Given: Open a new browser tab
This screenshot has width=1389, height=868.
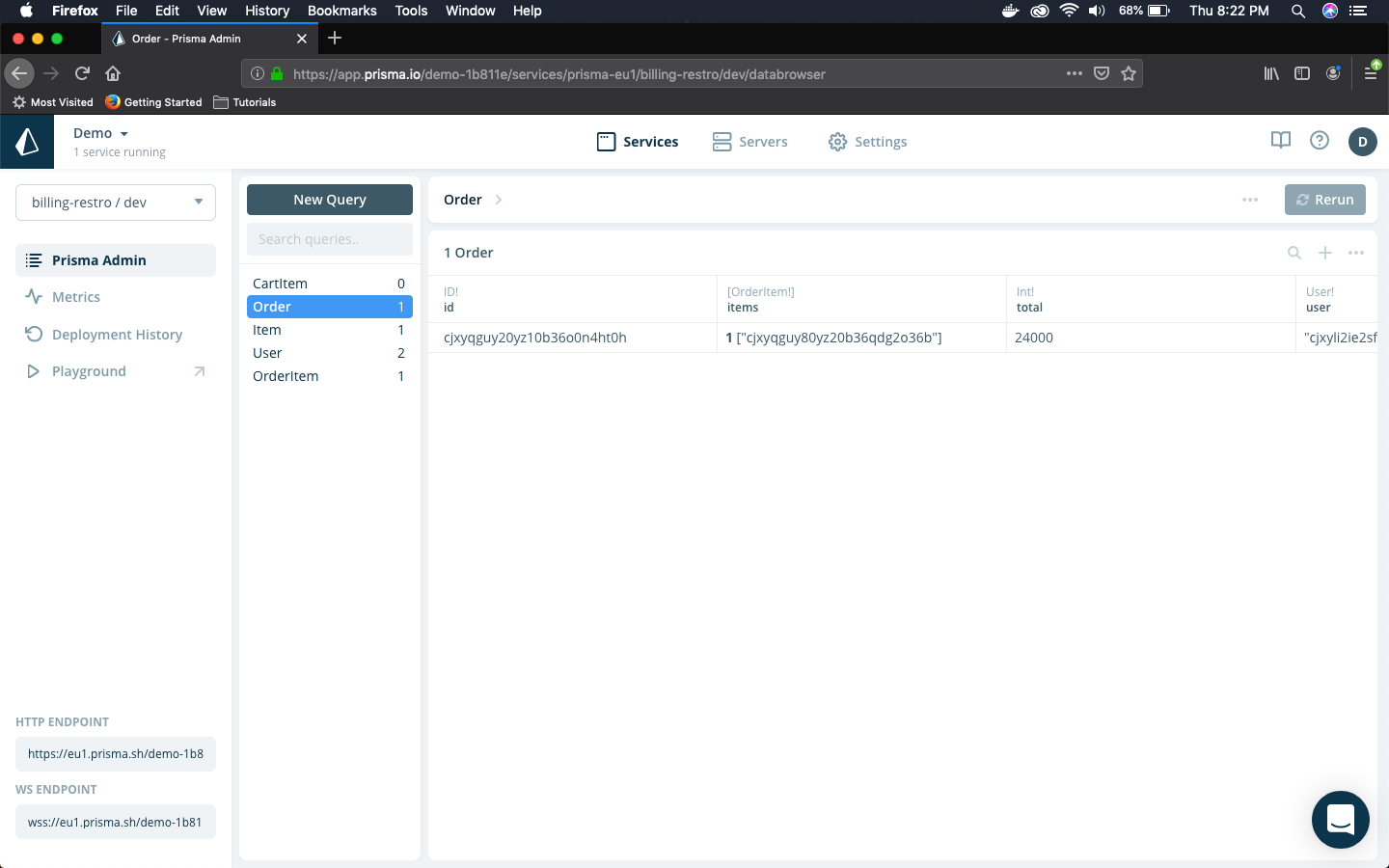Looking at the screenshot, I should 335,38.
